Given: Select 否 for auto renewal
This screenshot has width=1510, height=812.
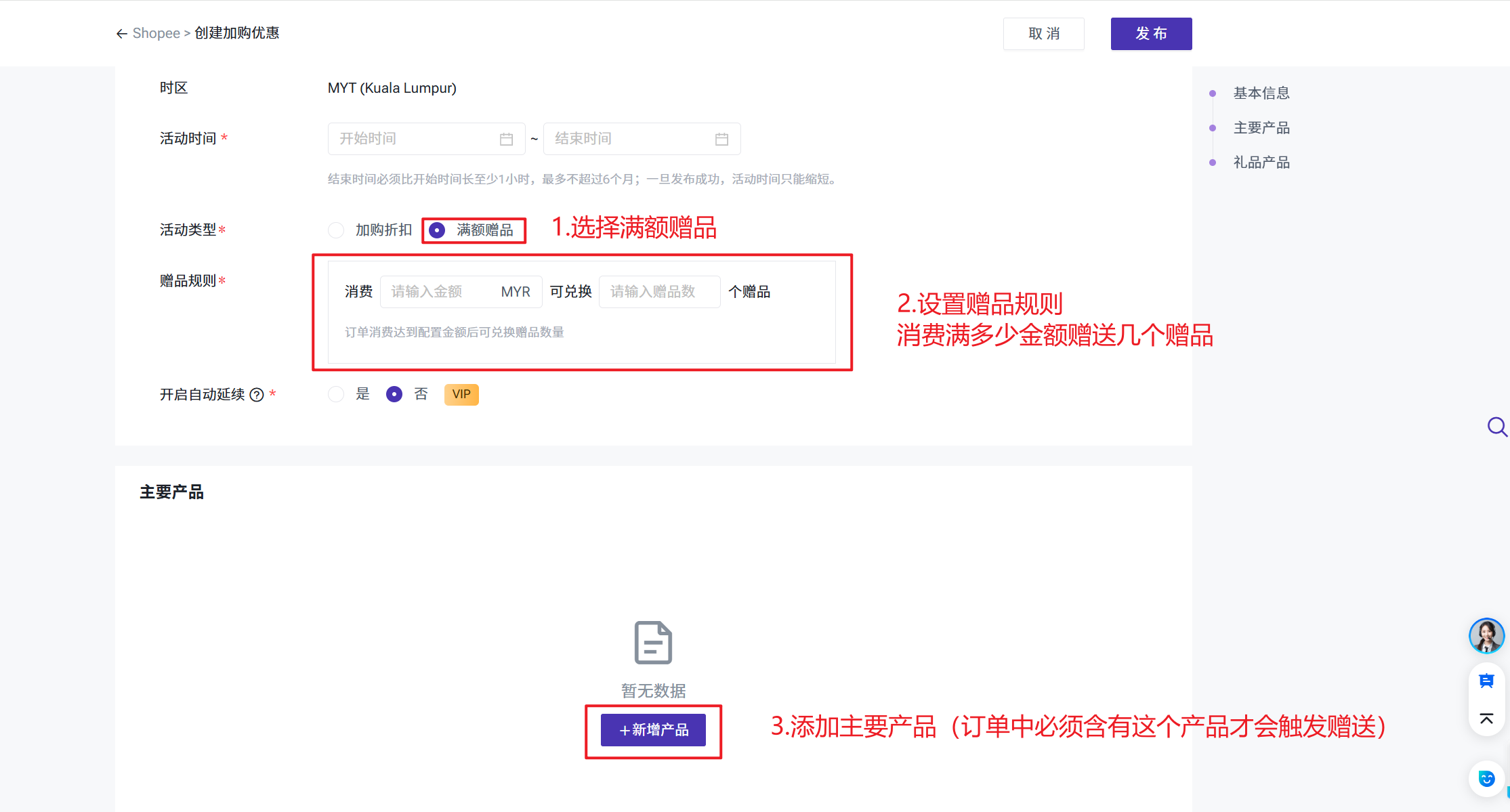Looking at the screenshot, I should (394, 394).
